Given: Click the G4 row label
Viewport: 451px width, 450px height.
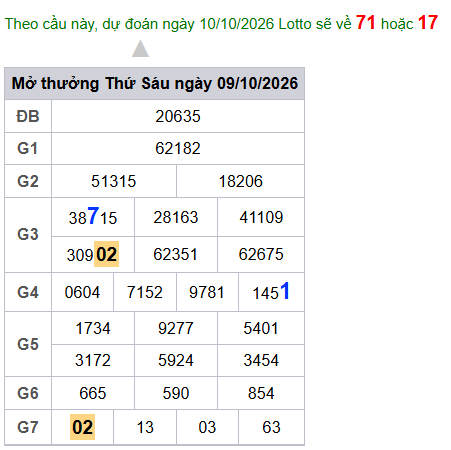Looking at the screenshot, I should pyautogui.click(x=28, y=292).
